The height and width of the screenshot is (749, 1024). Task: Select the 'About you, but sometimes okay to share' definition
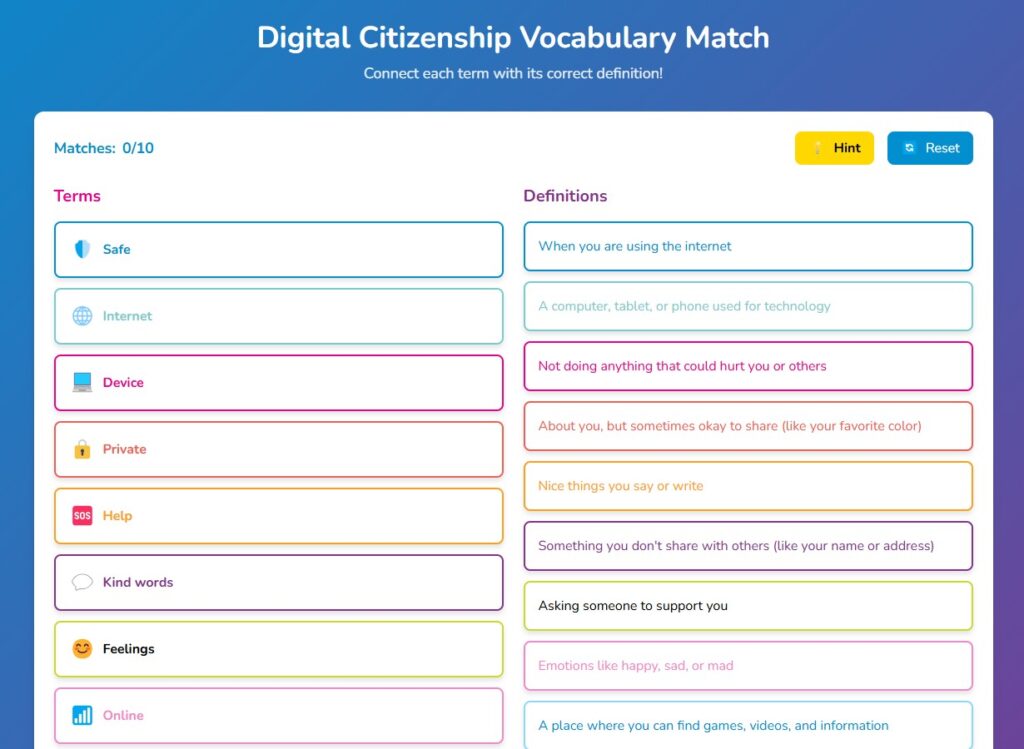click(747, 426)
